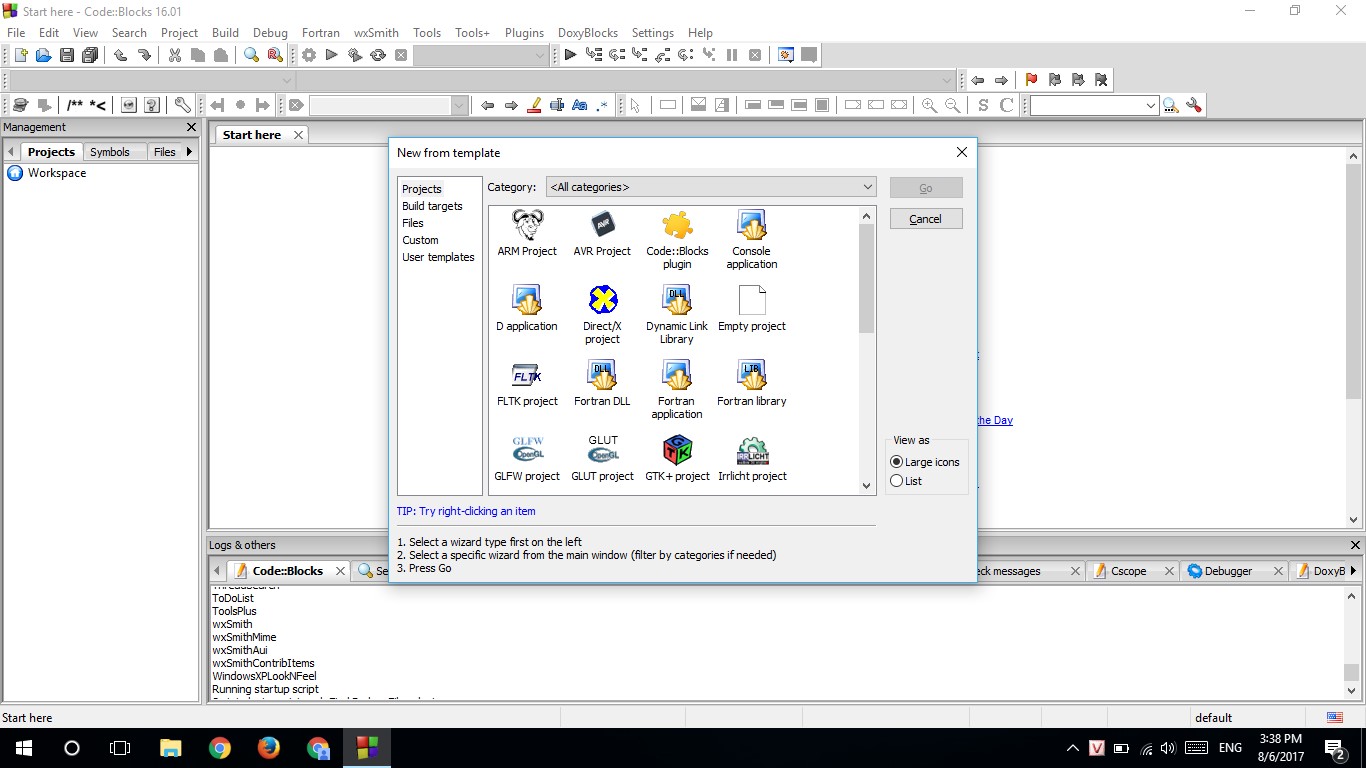This screenshot has height=768, width=1366.
Task: Open the DoxyBlocks menu
Action: (587, 32)
